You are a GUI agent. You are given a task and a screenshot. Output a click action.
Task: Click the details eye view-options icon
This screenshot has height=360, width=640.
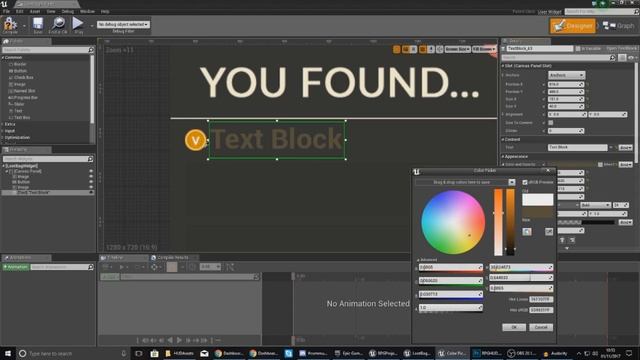[631, 58]
